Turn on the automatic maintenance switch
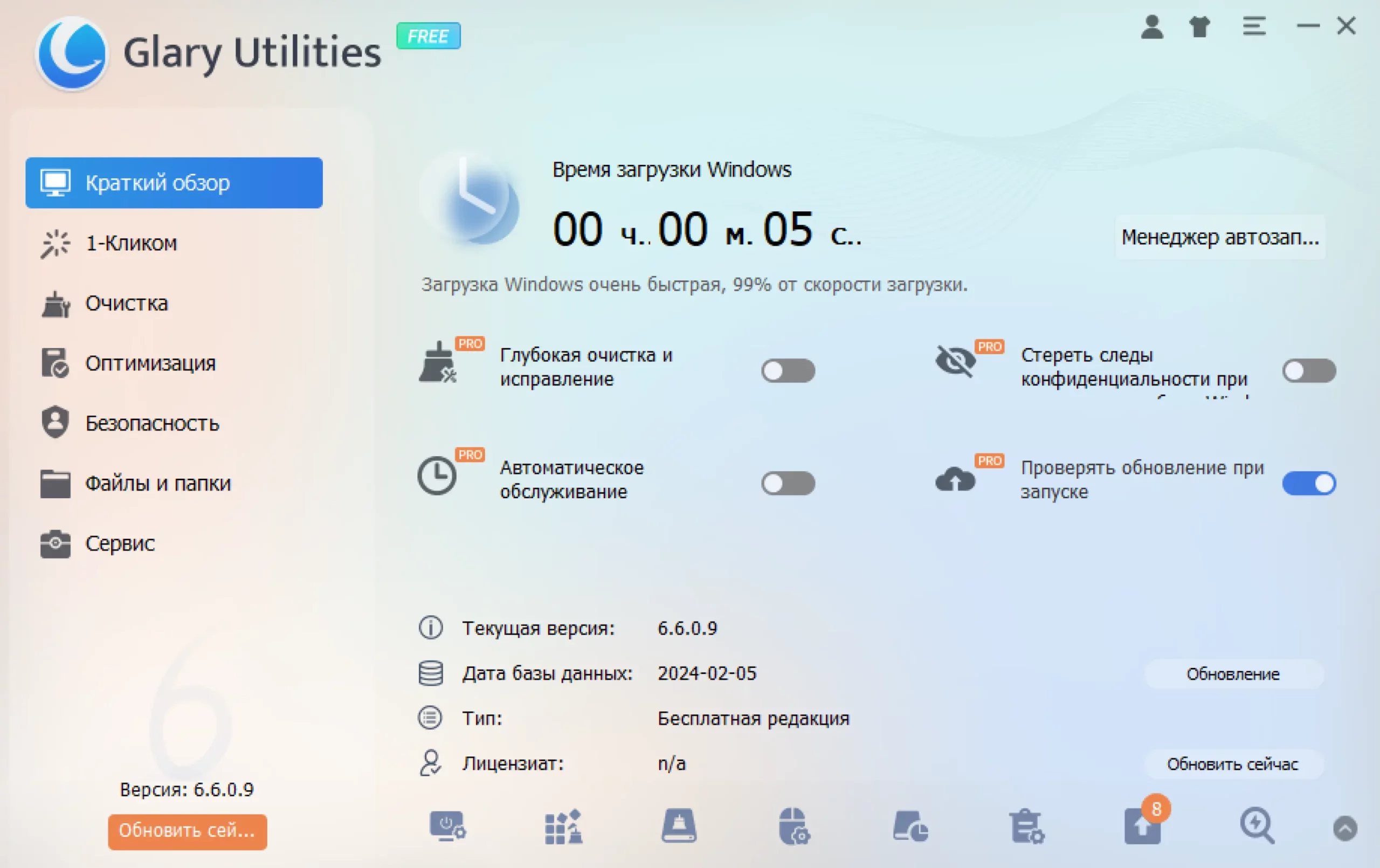Viewport: 1380px width, 868px height. tap(788, 483)
